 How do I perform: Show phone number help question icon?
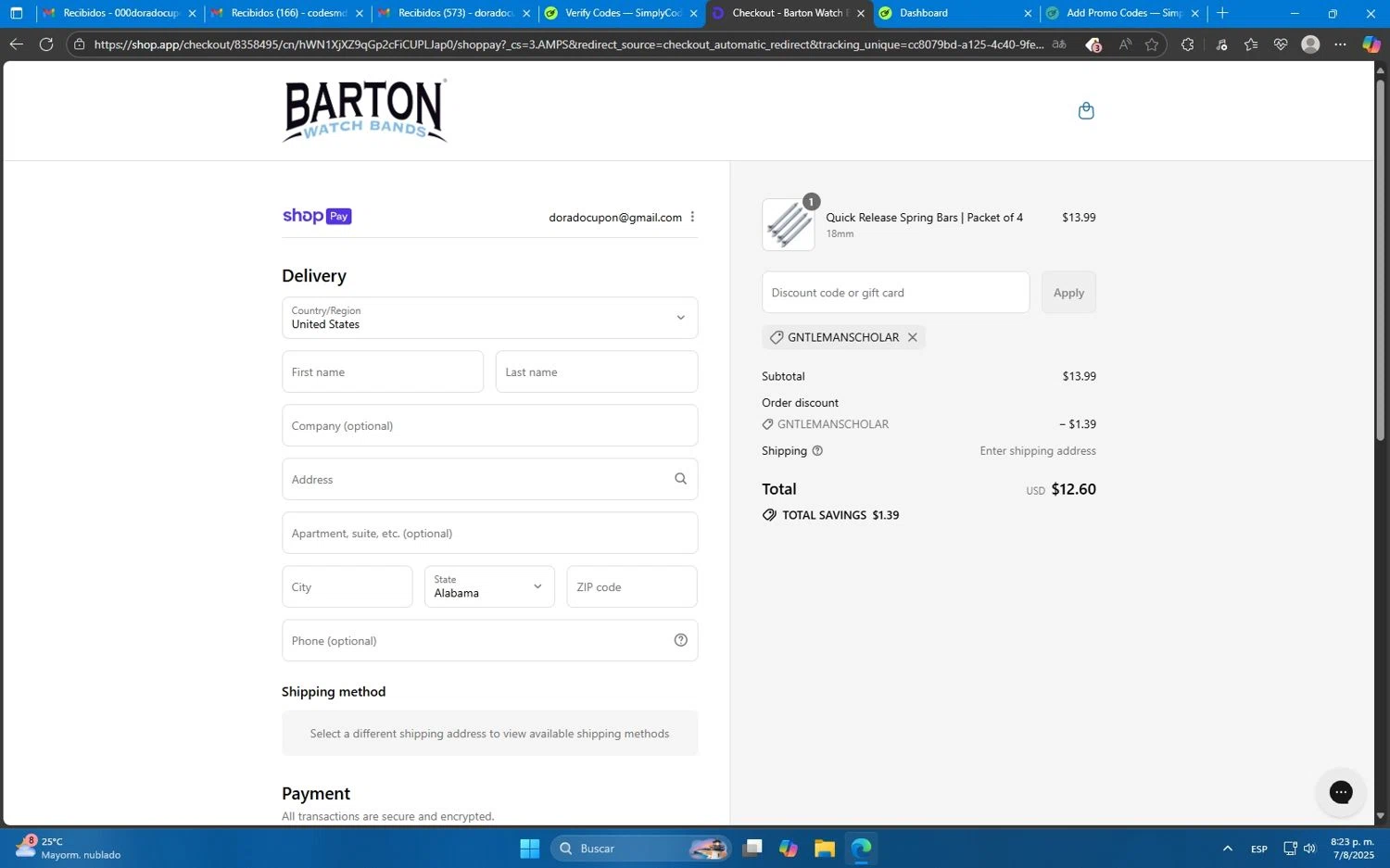click(680, 640)
